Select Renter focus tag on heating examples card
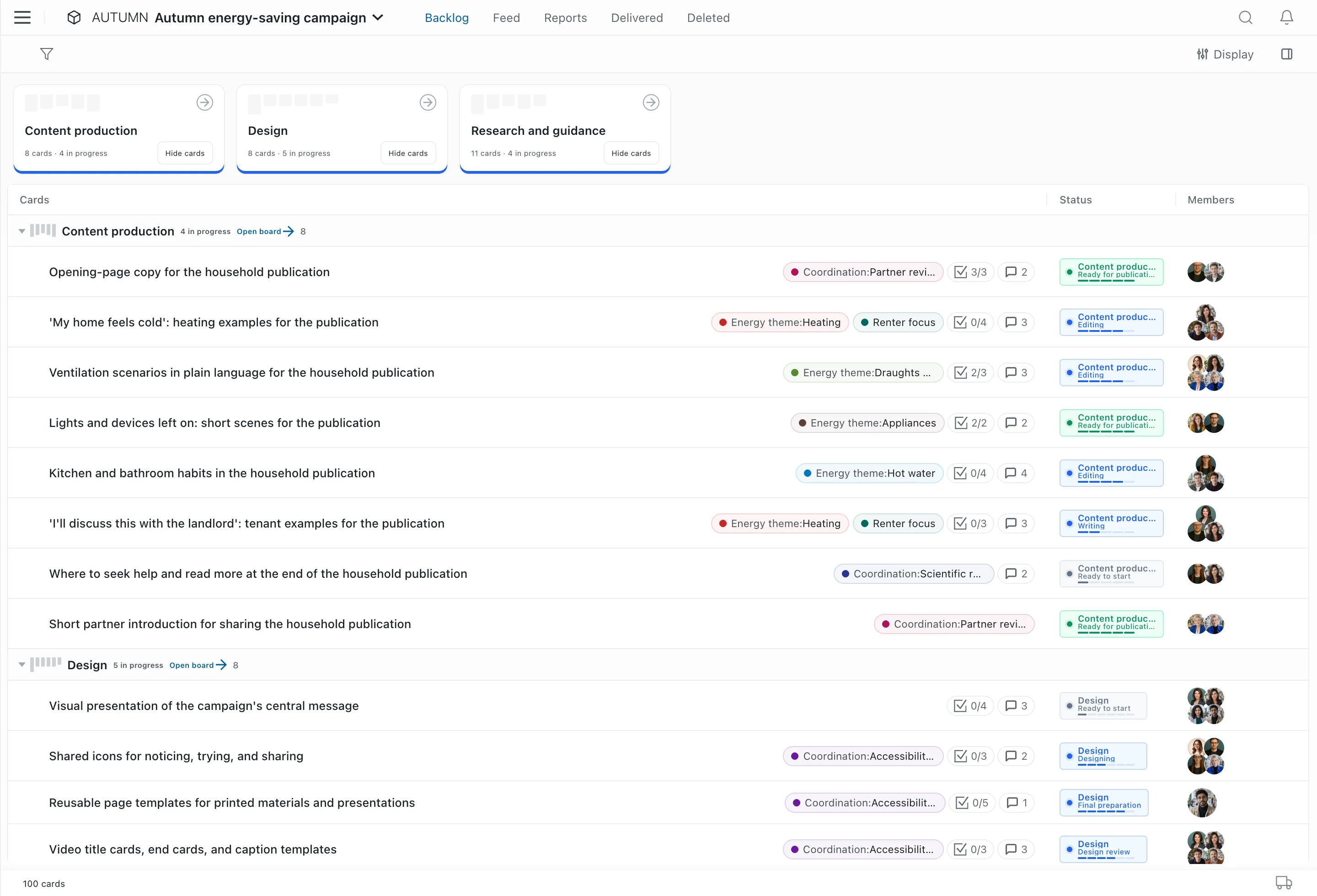Viewport: 1317px width, 896px height. coord(898,322)
